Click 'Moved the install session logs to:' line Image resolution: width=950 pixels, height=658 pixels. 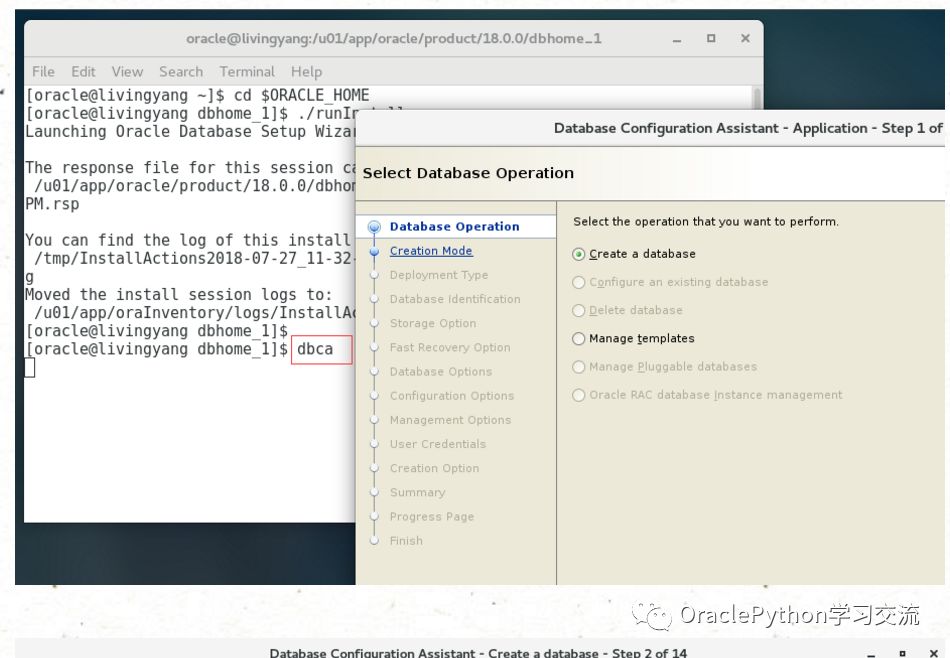pyautogui.click(x=179, y=295)
